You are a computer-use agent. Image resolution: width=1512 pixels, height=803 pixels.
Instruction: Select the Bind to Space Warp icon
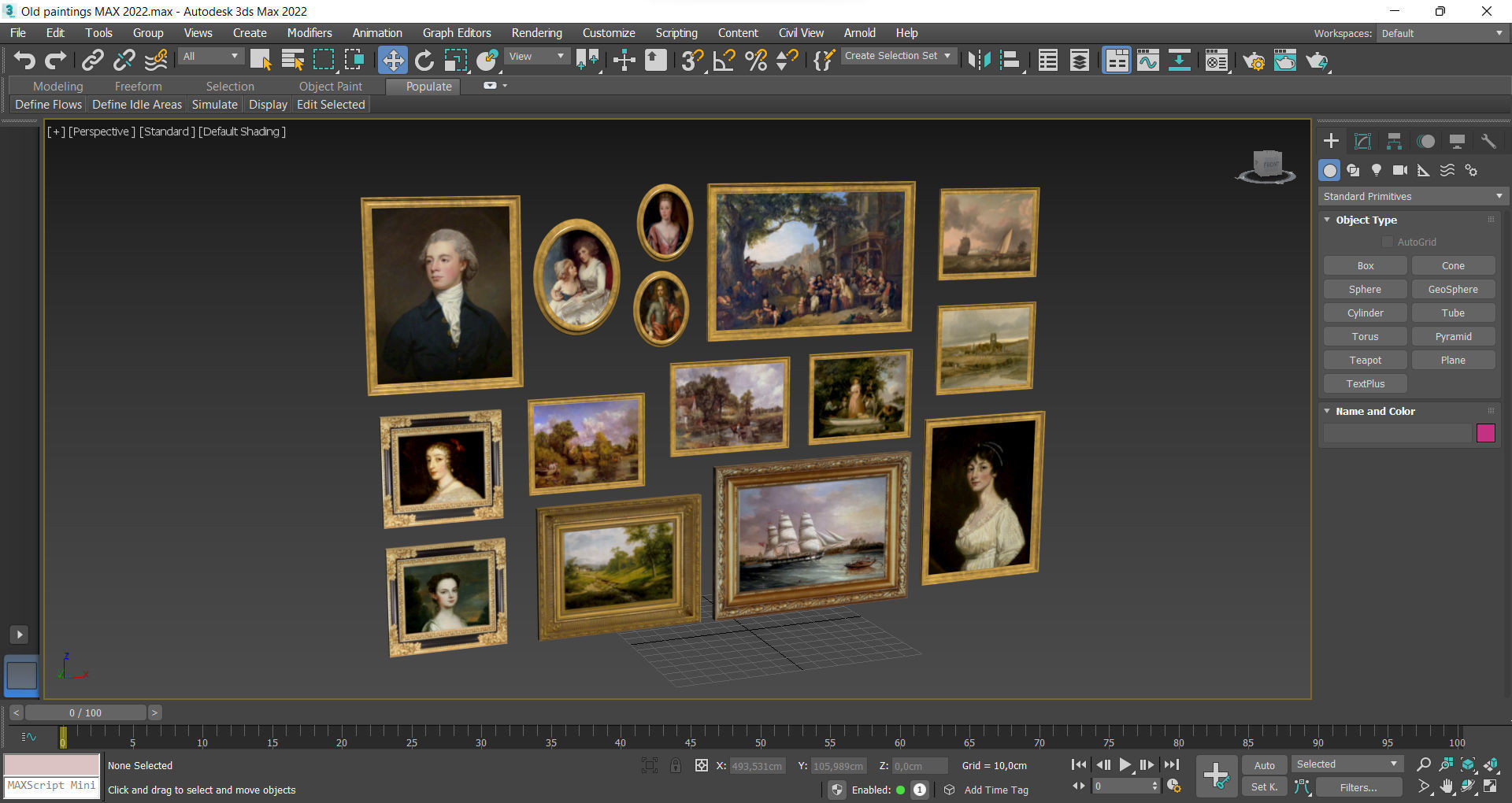pyautogui.click(x=156, y=60)
